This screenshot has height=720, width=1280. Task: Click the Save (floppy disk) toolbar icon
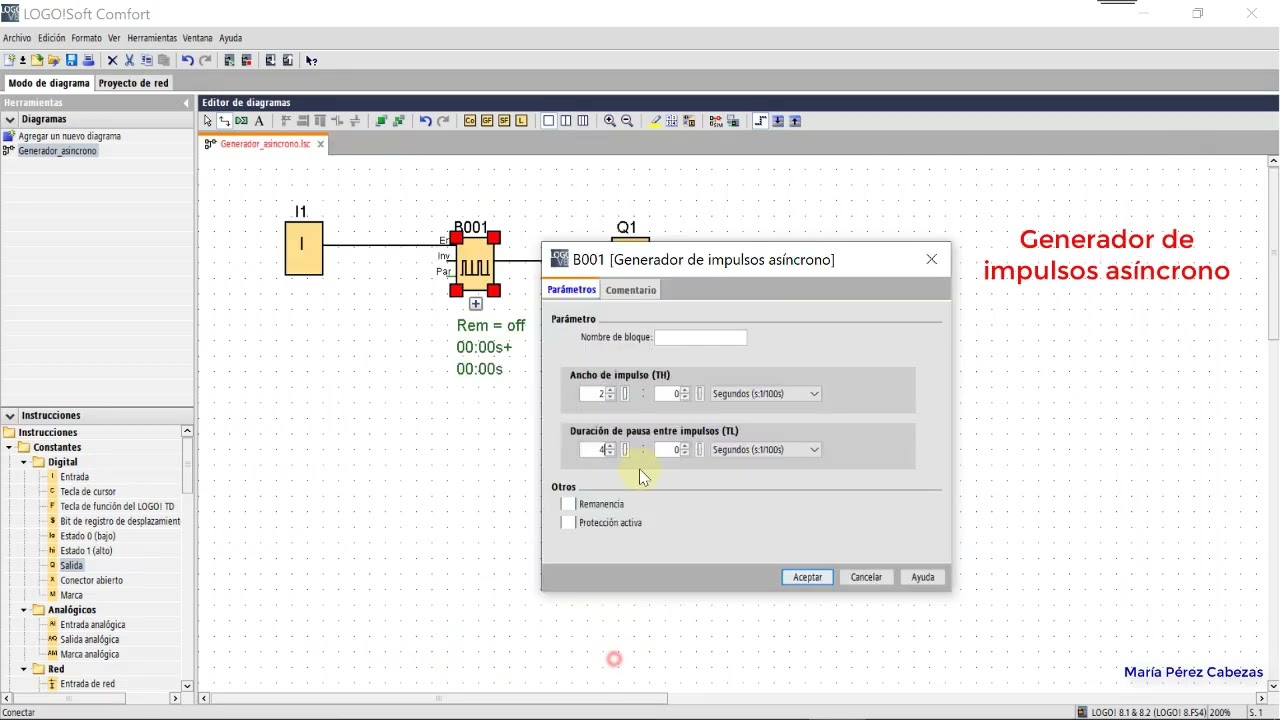71,61
